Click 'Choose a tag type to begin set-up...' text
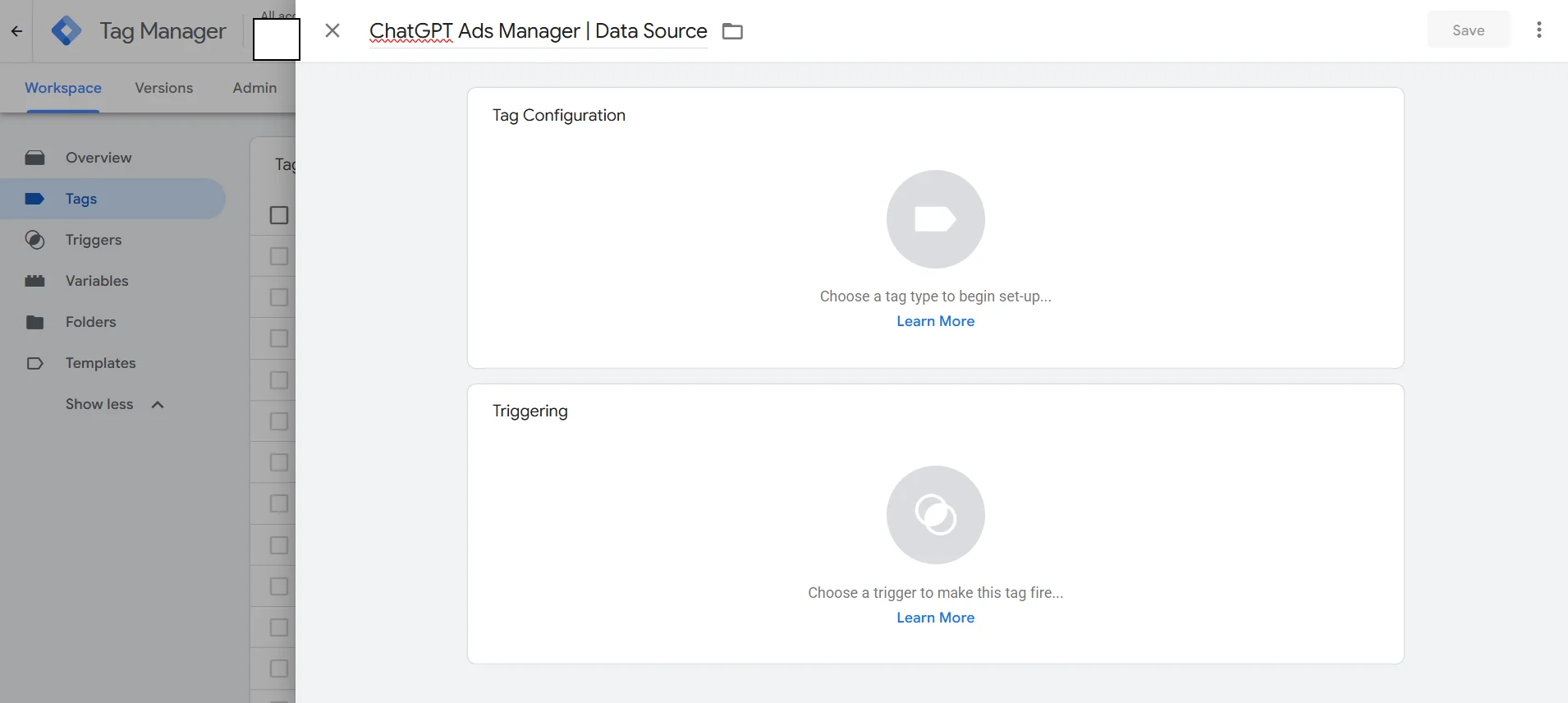The height and width of the screenshot is (703, 1568). pyautogui.click(x=936, y=296)
